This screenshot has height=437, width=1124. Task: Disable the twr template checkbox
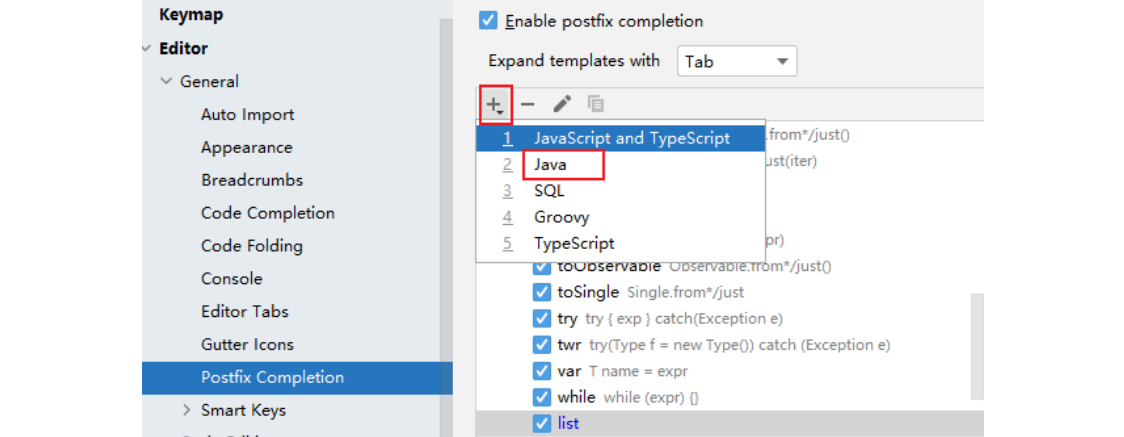[542, 345]
